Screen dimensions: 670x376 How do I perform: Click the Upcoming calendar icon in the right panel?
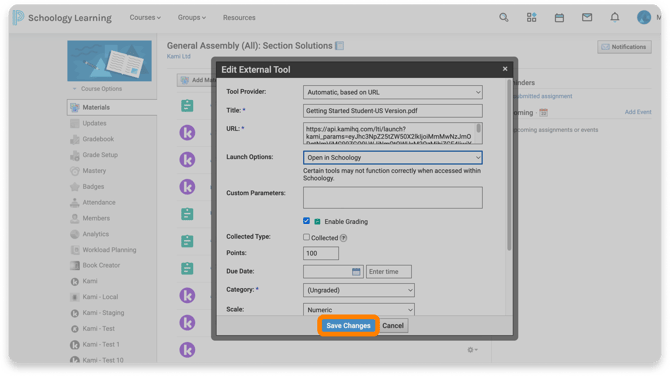pyautogui.click(x=544, y=113)
